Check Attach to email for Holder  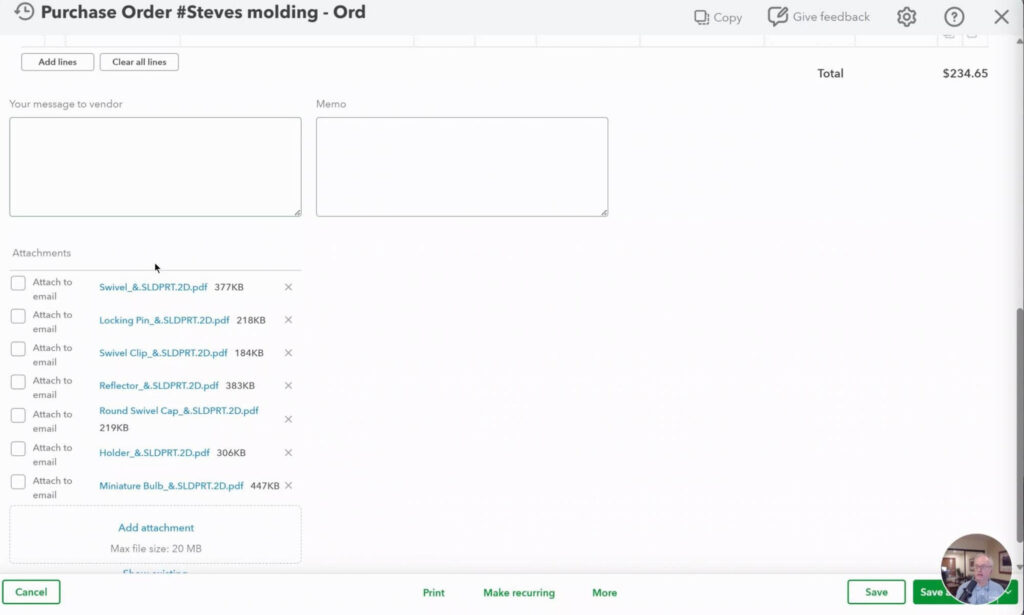click(x=18, y=449)
